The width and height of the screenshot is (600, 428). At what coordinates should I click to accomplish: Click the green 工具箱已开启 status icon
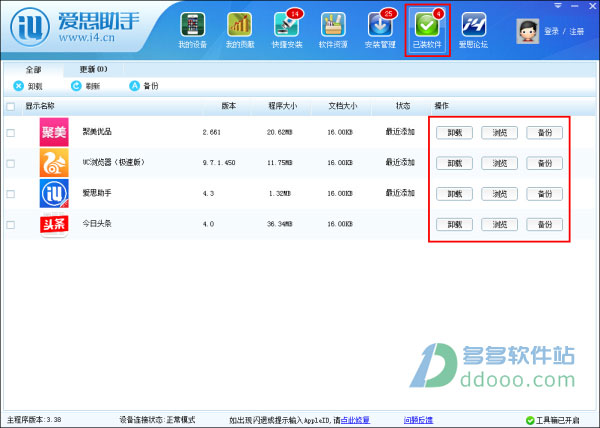[530, 420]
